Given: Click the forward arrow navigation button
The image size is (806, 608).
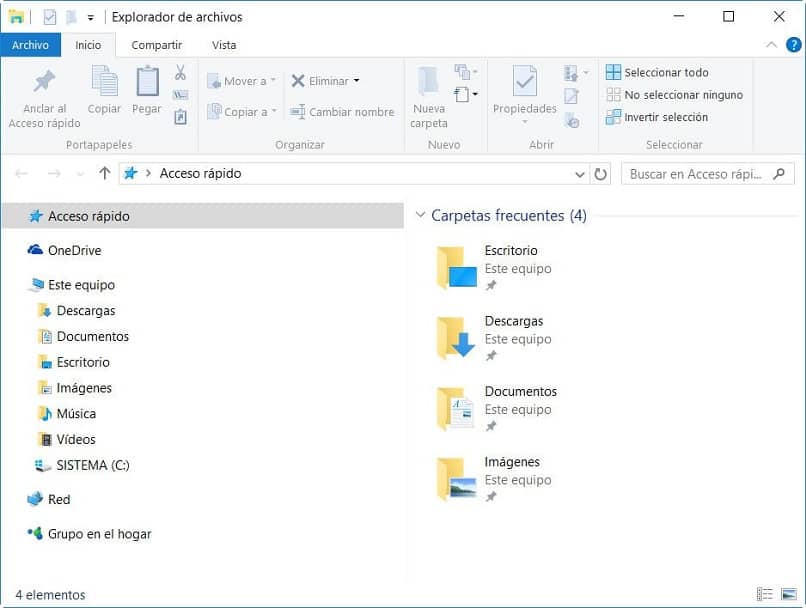Looking at the screenshot, I should [x=54, y=174].
